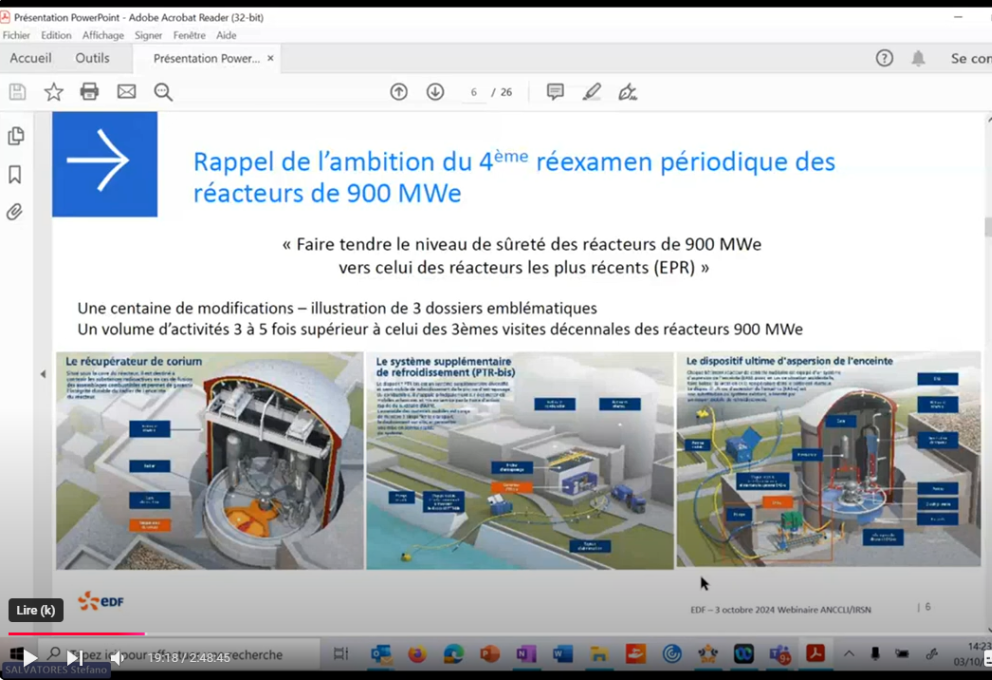Open the Fill and Sign tool
The height and width of the screenshot is (680, 992).
[x=628, y=91]
